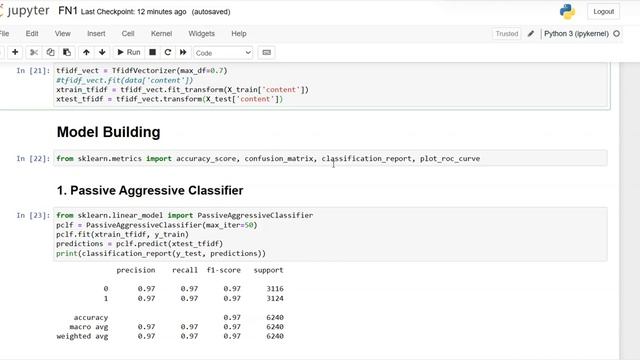Screen dimensions: 640x360
Task: Click the precision column header in output
Action: (136, 270)
